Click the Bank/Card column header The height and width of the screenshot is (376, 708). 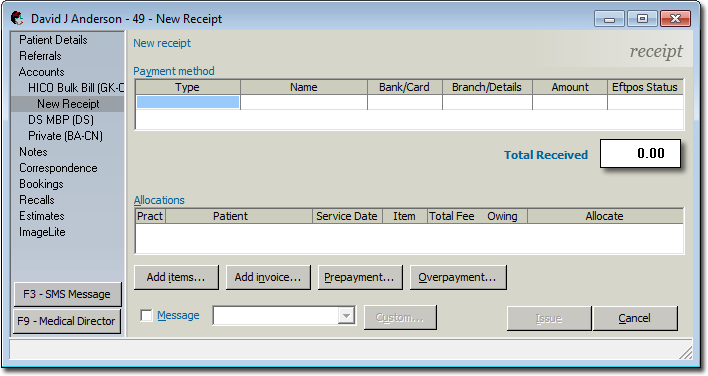tap(405, 87)
